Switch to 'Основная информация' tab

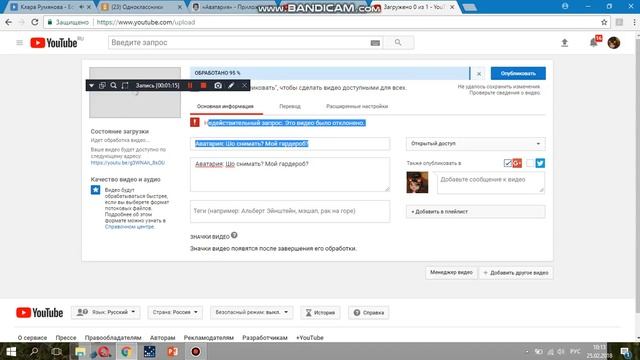click(x=225, y=107)
